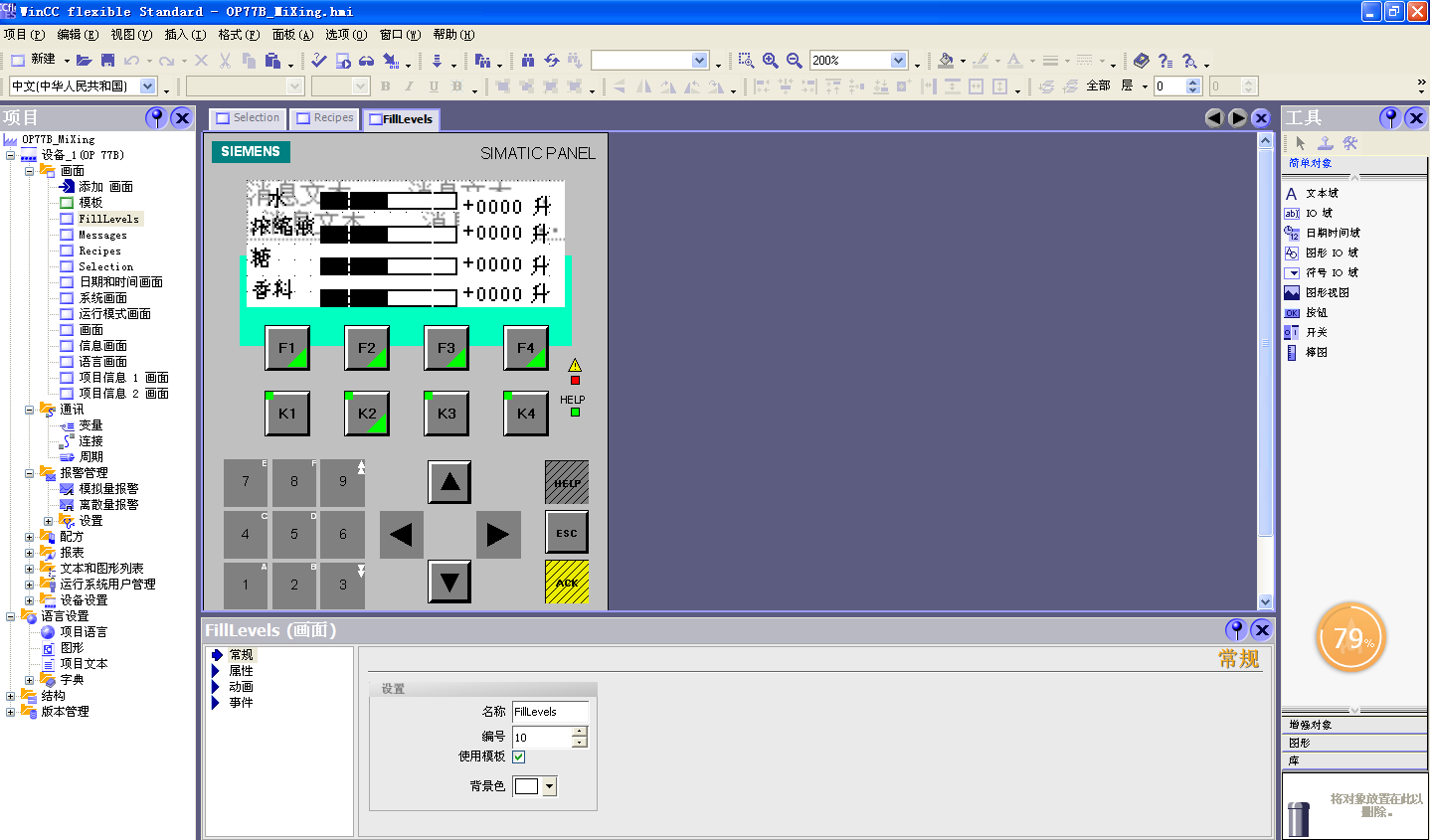This screenshot has height=840, width=1430.
Task: Open the language selection dropdown
Action: click(148, 86)
